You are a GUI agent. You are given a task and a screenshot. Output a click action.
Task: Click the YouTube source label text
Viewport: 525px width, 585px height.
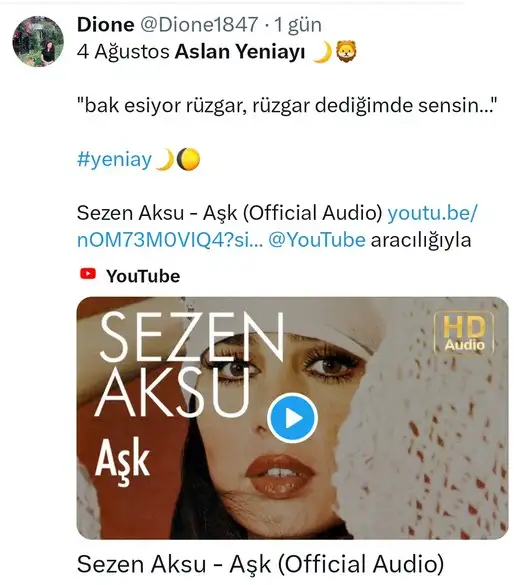(143, 276)
